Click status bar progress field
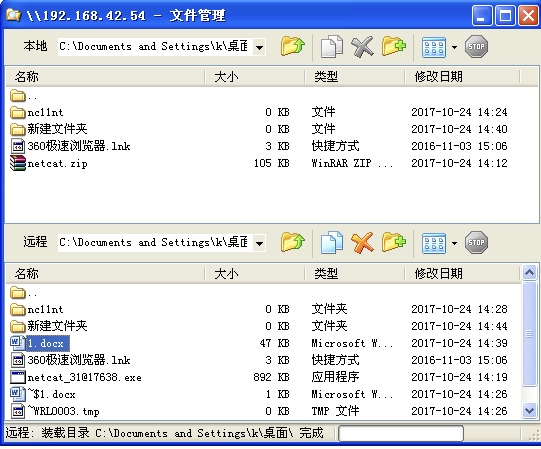This screenshot has height=449, width=541. [401, 433]
